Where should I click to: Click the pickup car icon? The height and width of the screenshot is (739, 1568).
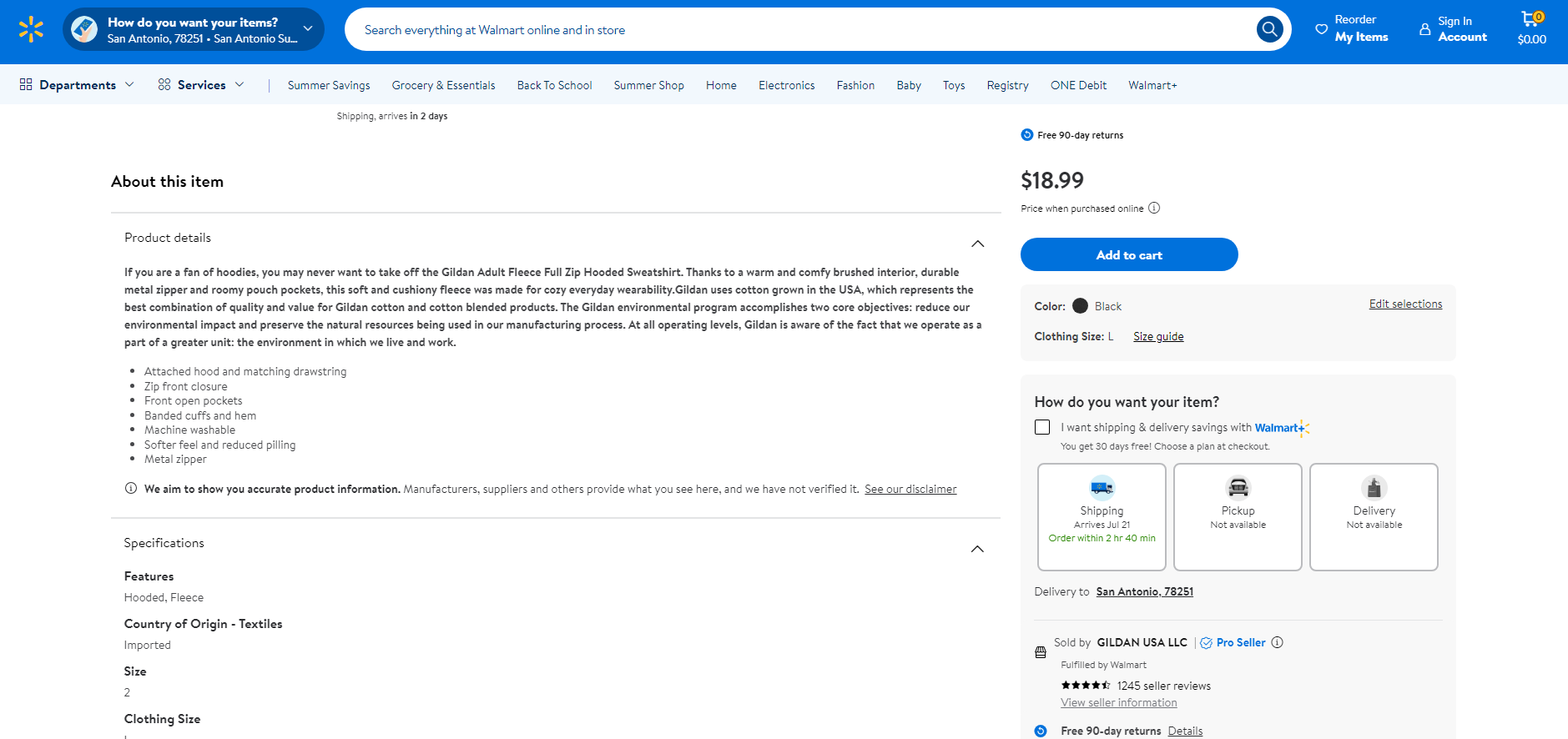[1238, 487]
